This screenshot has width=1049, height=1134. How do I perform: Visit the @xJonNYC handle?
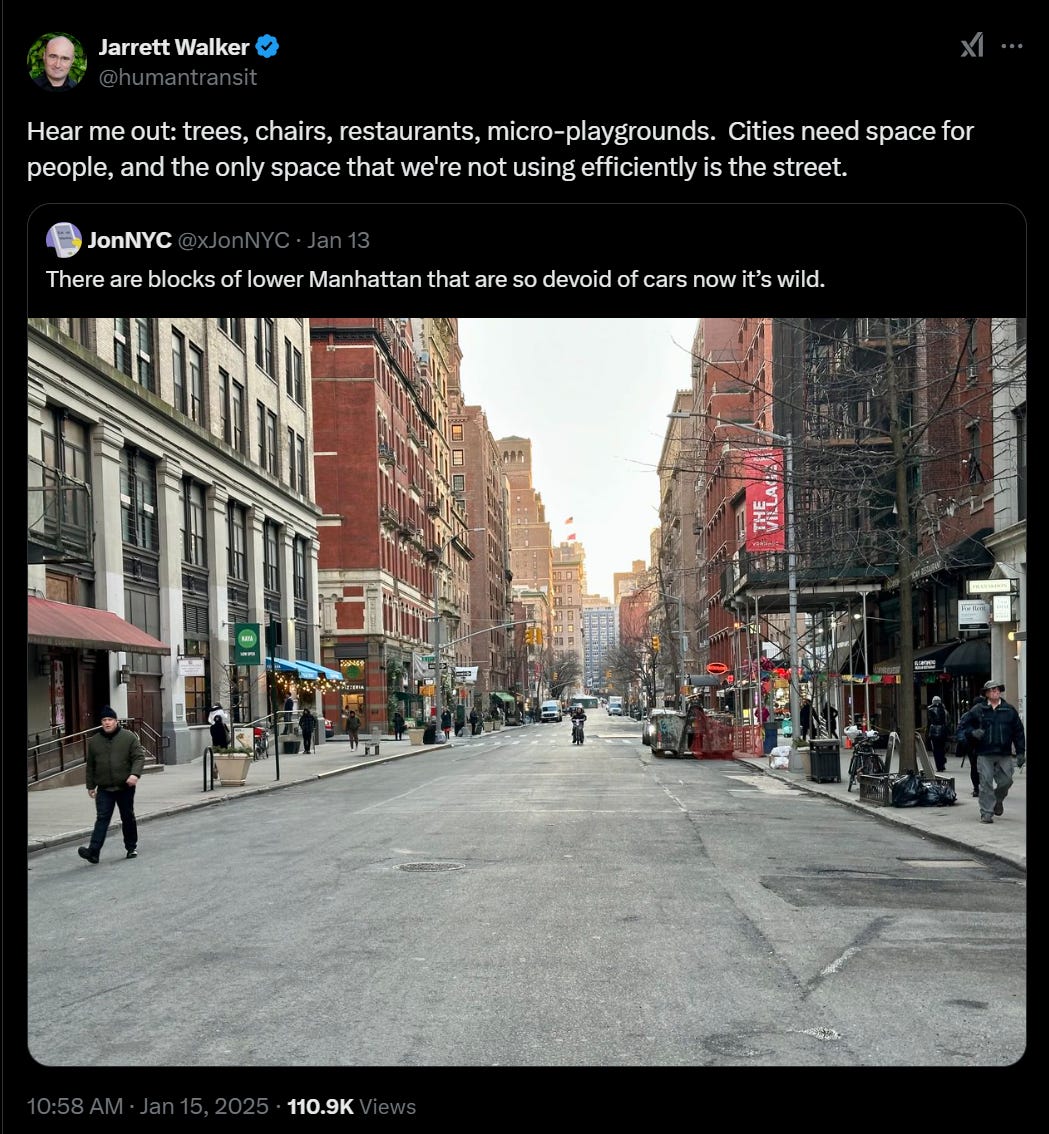coord(233,240)
